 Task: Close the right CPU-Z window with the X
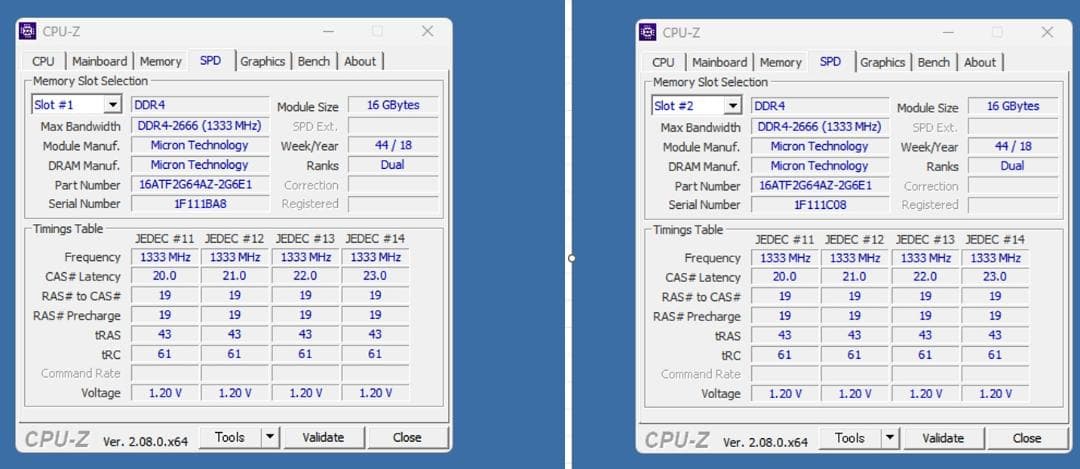[x=1048, y=32]
